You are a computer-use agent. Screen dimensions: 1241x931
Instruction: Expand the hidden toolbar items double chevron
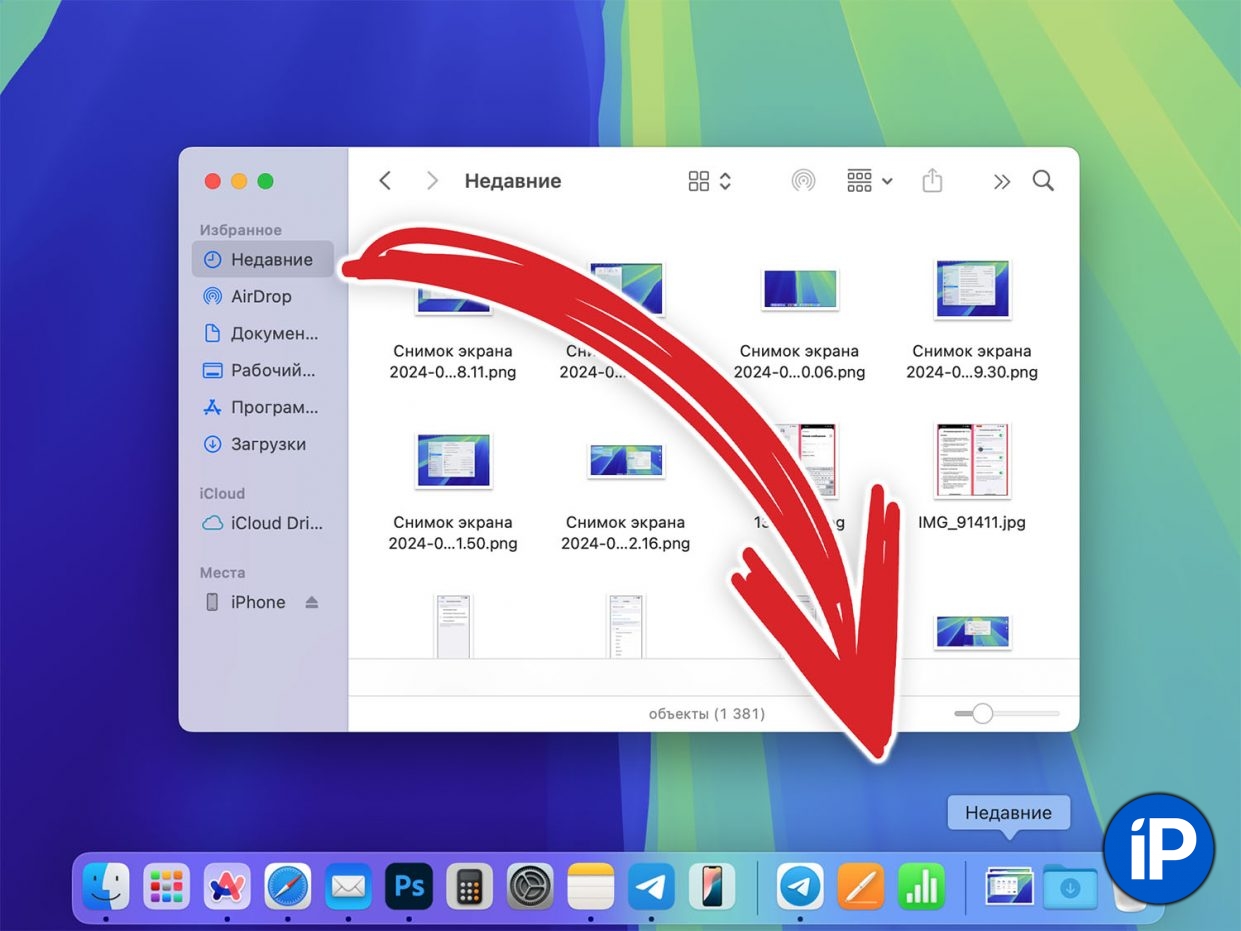(x=1001, y=181)
